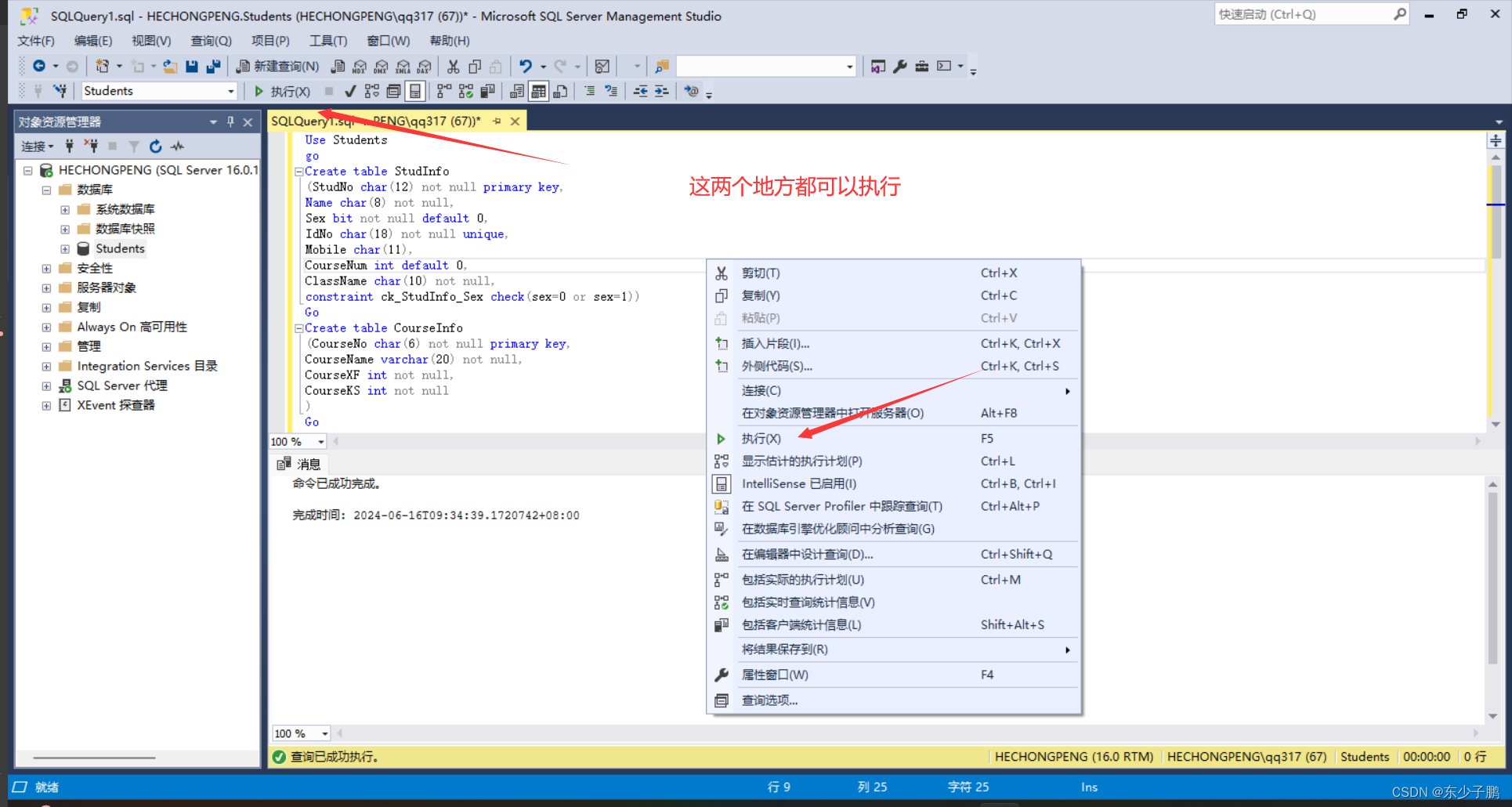Toggle the pin on 对象资源管理器 panel
This screenshot has height=807, width=1512.
pyautogui.click(x=230, y=121)
